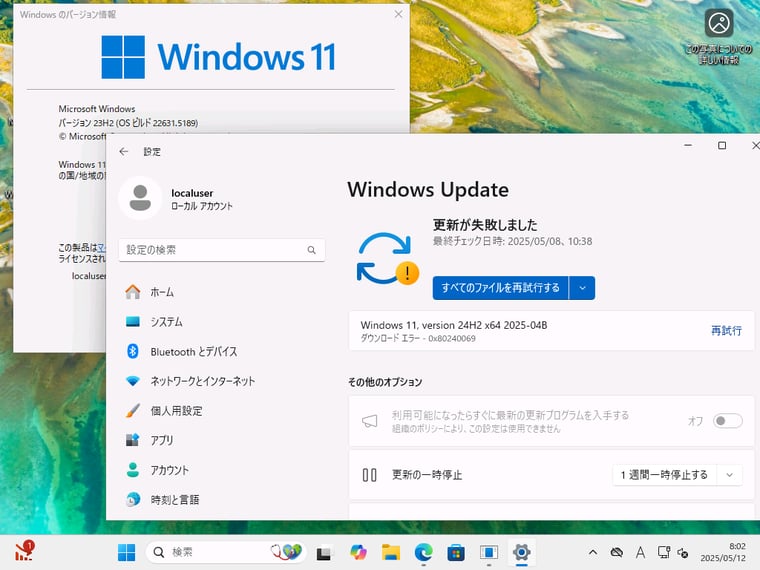
Task: Close the Windows のバージョン情報 dialog
Action: (398, 14)
